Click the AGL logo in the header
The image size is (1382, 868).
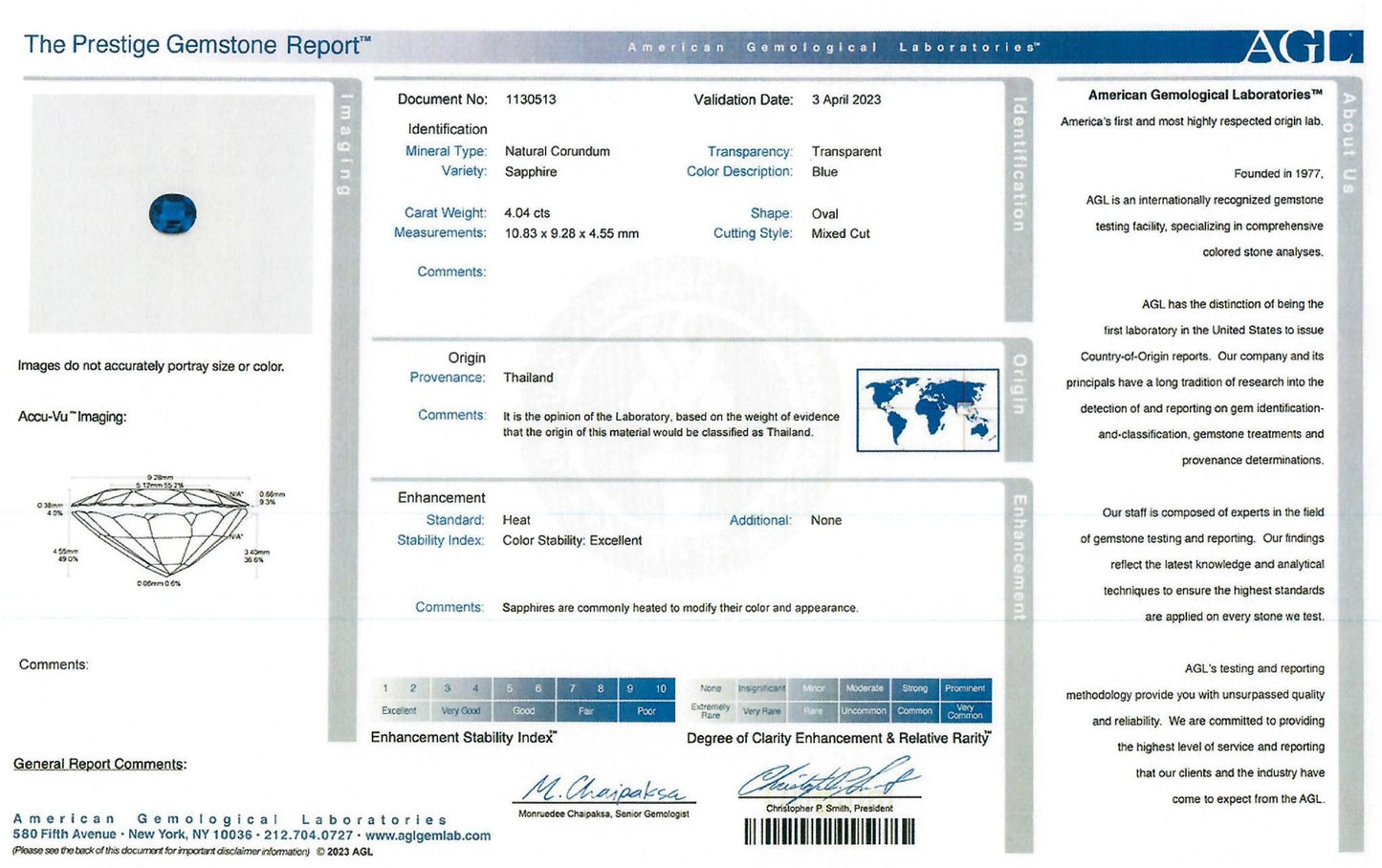point(1302,47)
